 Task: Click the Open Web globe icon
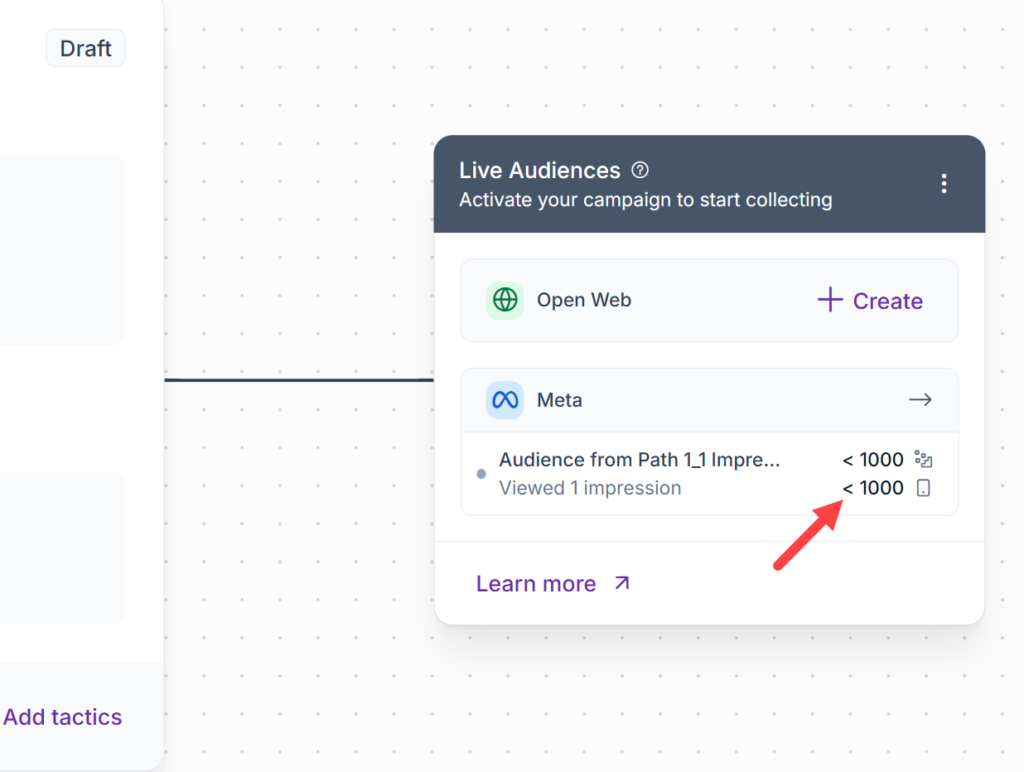click(x=505, y=300)
